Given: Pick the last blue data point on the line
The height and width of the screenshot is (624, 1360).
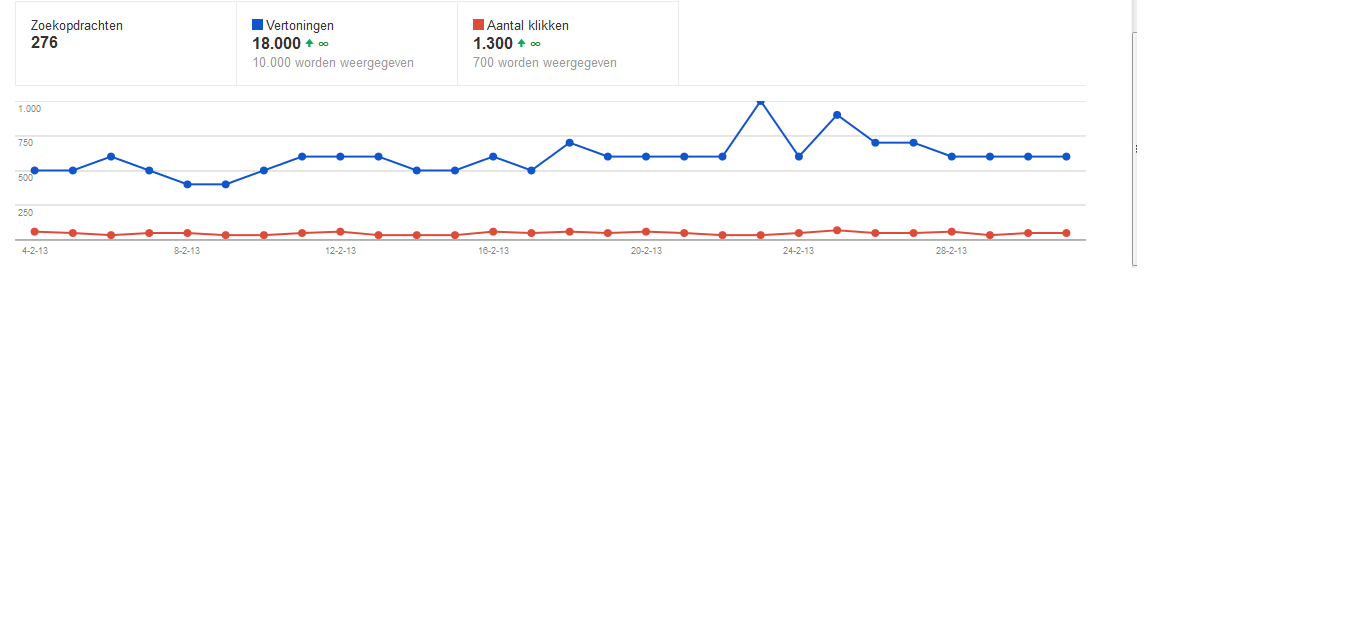Looking at the screenshot, I should (x=1066, y=157).
